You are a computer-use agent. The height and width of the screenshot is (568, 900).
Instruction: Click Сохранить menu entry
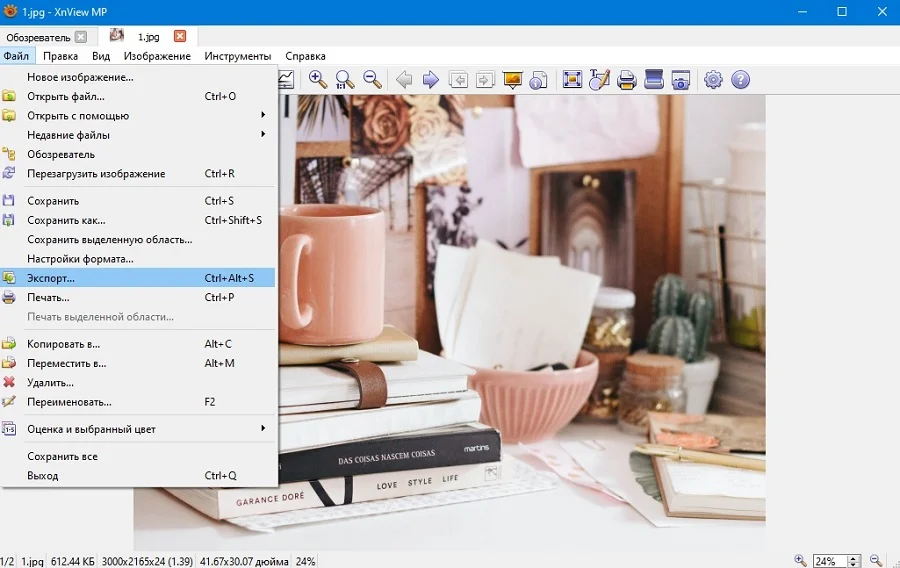(x=138, y=201)
